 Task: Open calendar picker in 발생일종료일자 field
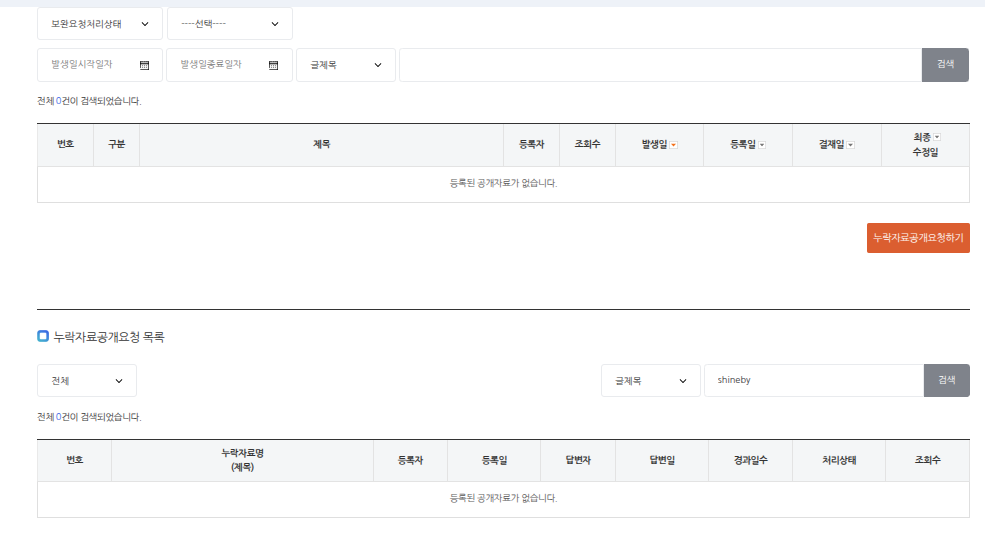coord(273,65)
